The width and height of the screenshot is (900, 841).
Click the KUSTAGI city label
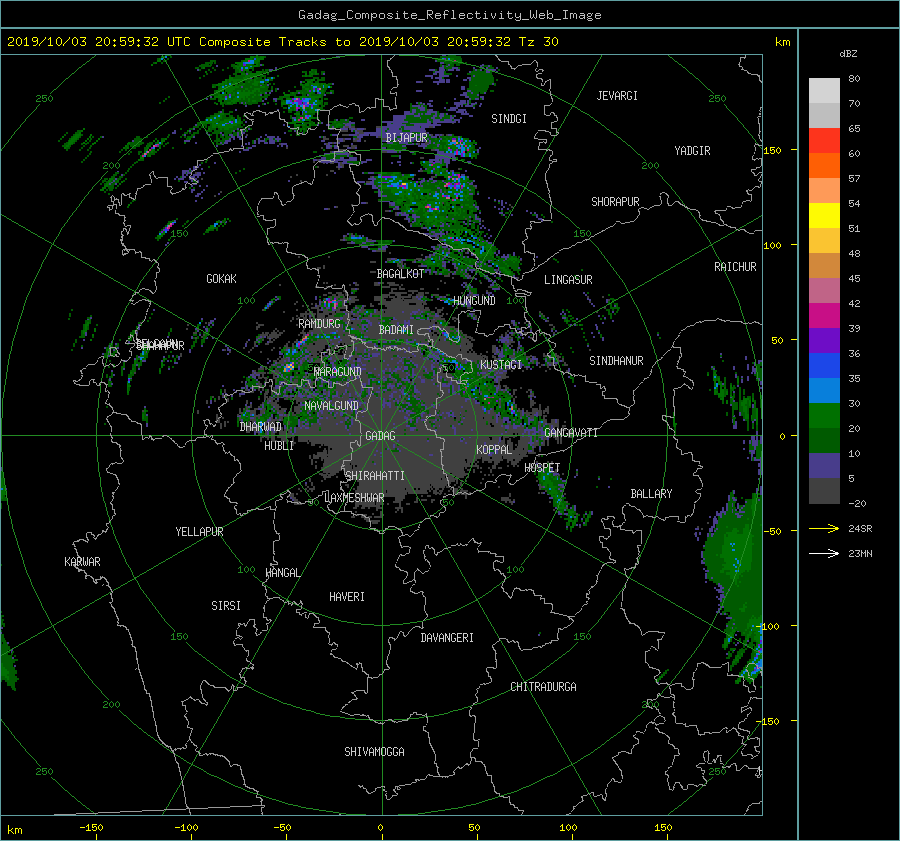coord(501,365)
